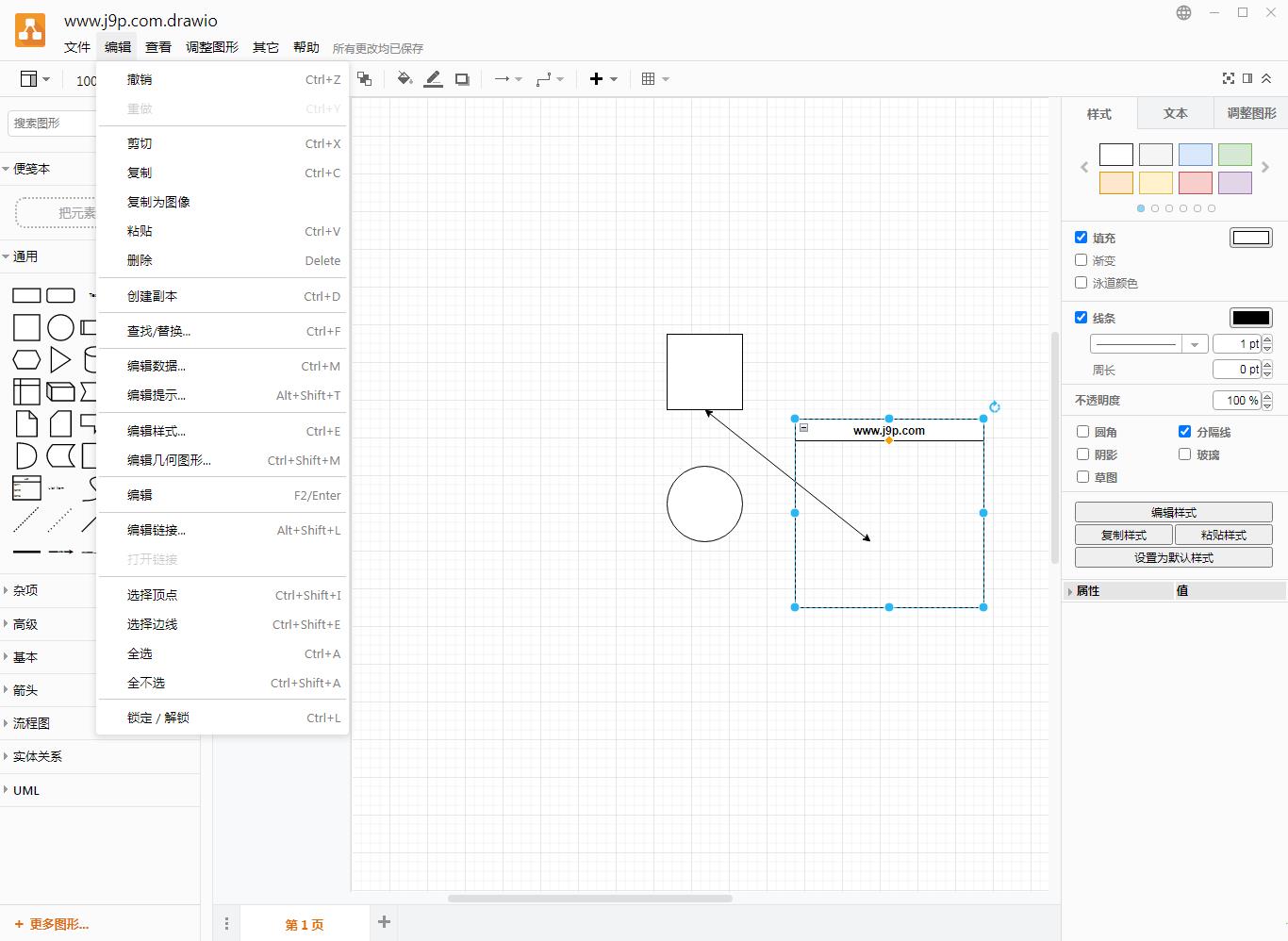Click the rotate handle of selected shape
This screenshot has height=941, width=1288.
point(995,407)
